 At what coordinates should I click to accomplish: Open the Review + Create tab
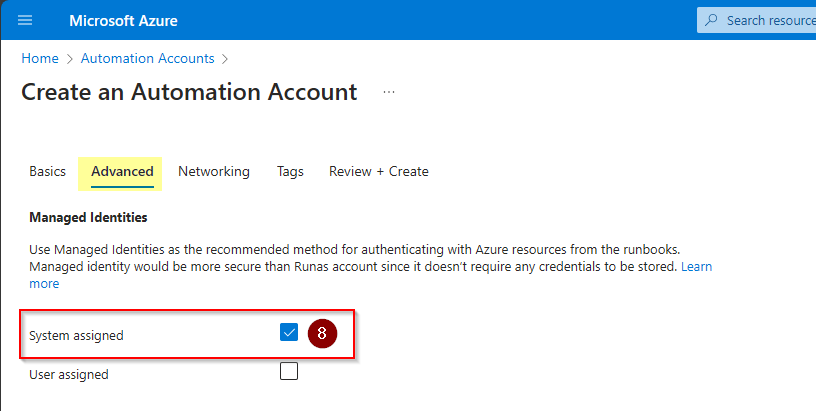[379, 171]
